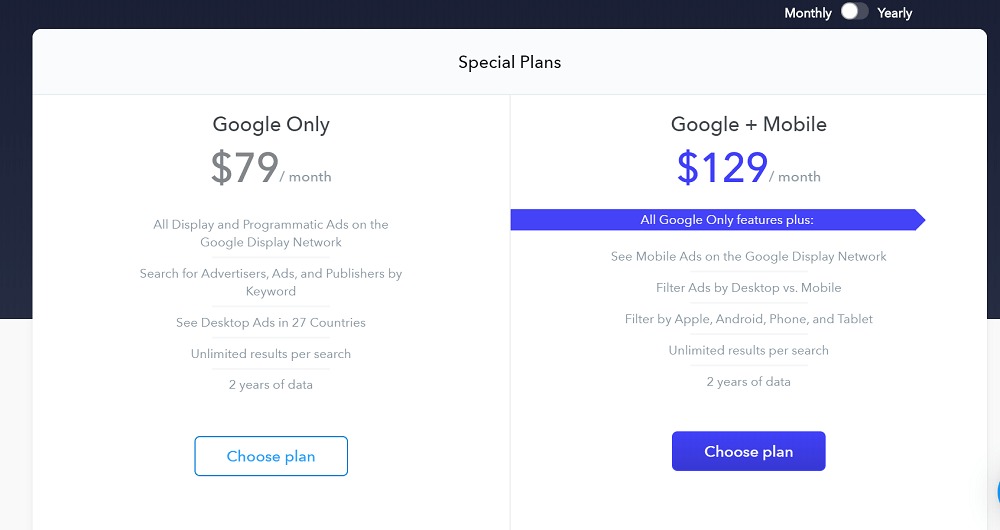The image size is (1000, 530).
Task: Click 'See Mobile Ads on the Google Display Network'
Action: [x=748, y=257]
